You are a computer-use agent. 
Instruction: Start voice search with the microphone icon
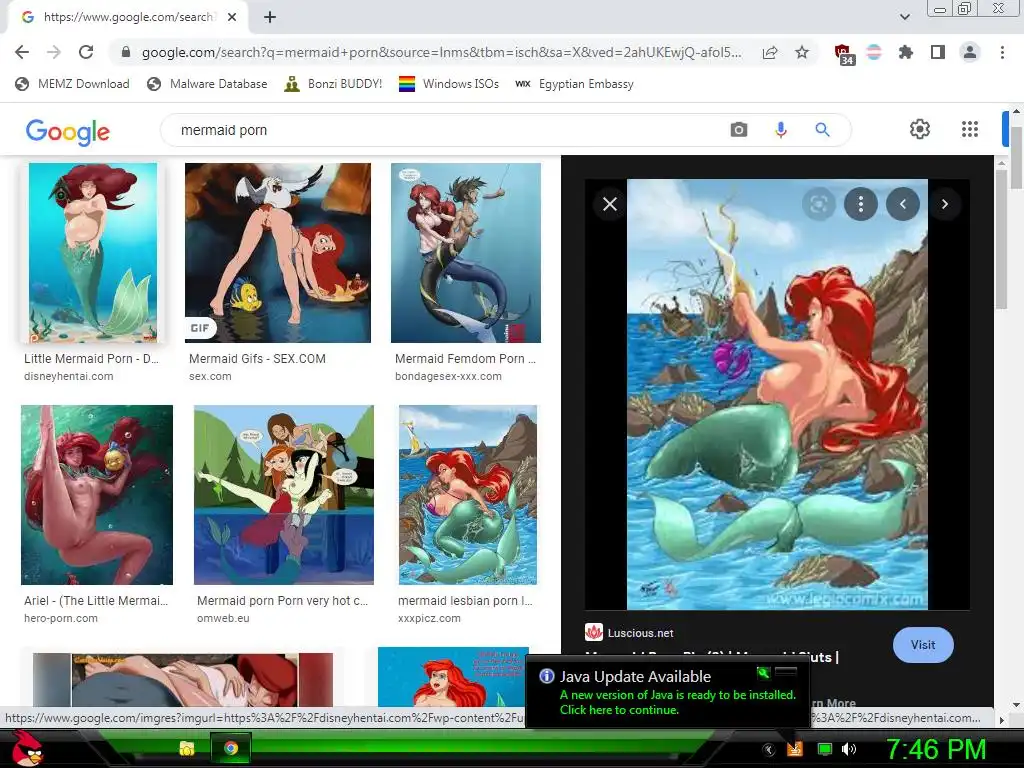[780, 130]
